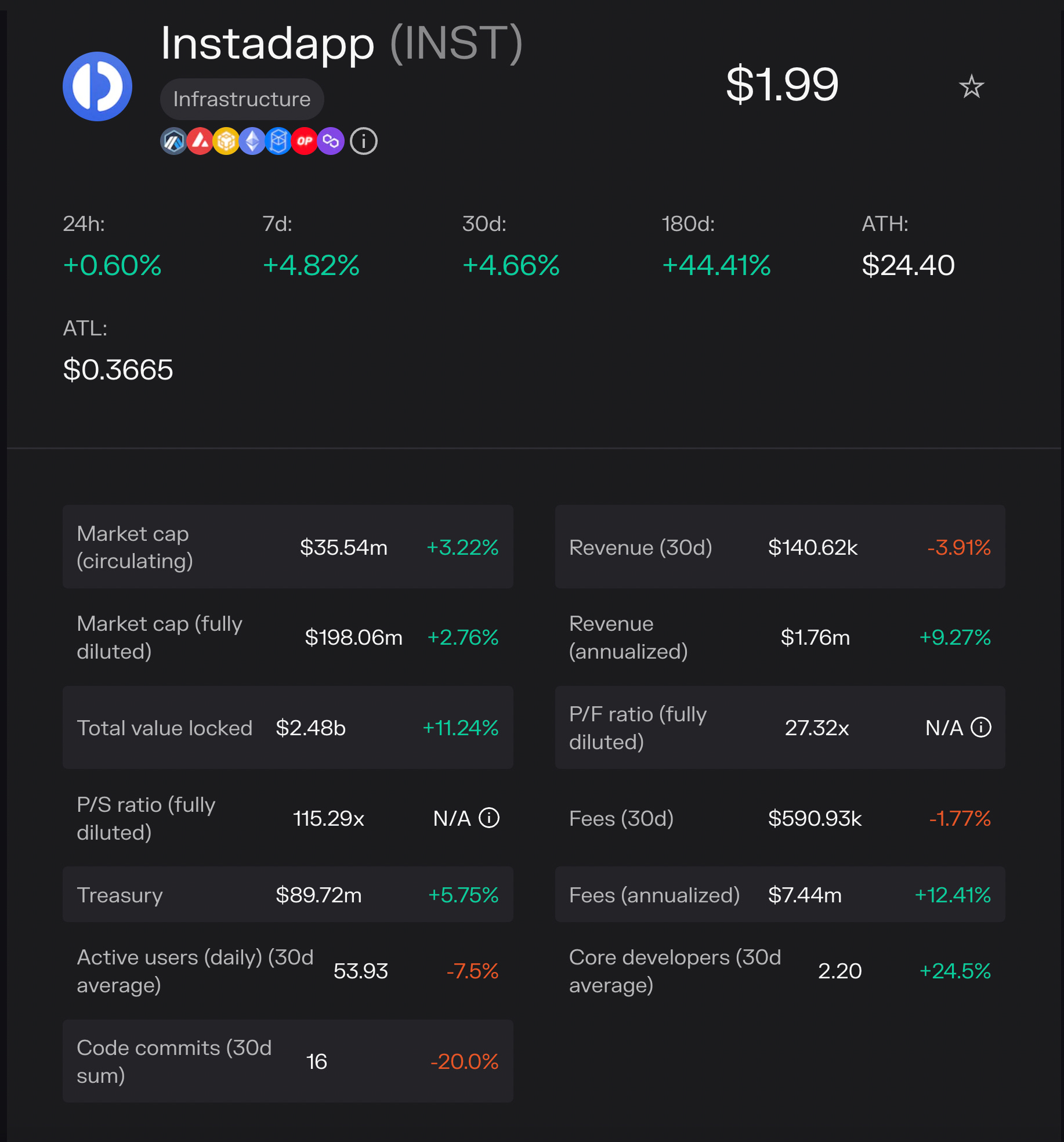Click the 27.32x P/F ratio value
The image size is (1064, 1142).
[817, 728]
